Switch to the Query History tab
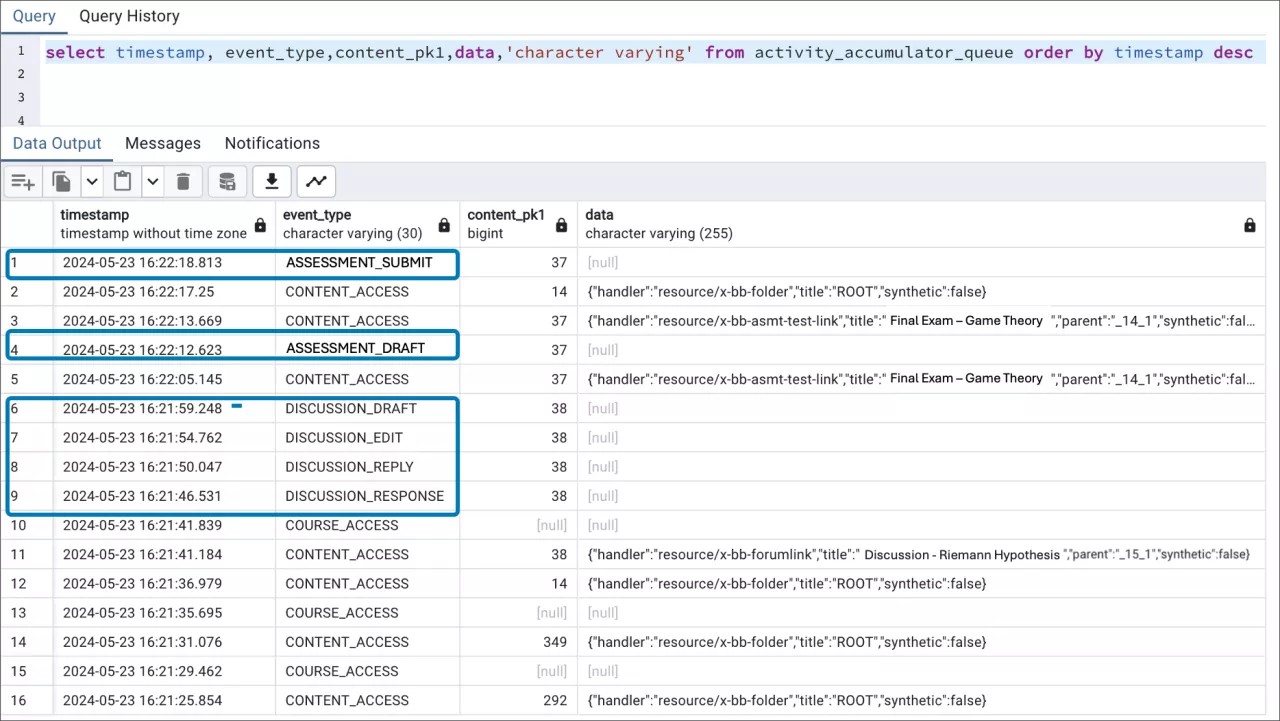The width and height of the screenshot is (1280, 721). pyautogui.click(x=129, y=16)
